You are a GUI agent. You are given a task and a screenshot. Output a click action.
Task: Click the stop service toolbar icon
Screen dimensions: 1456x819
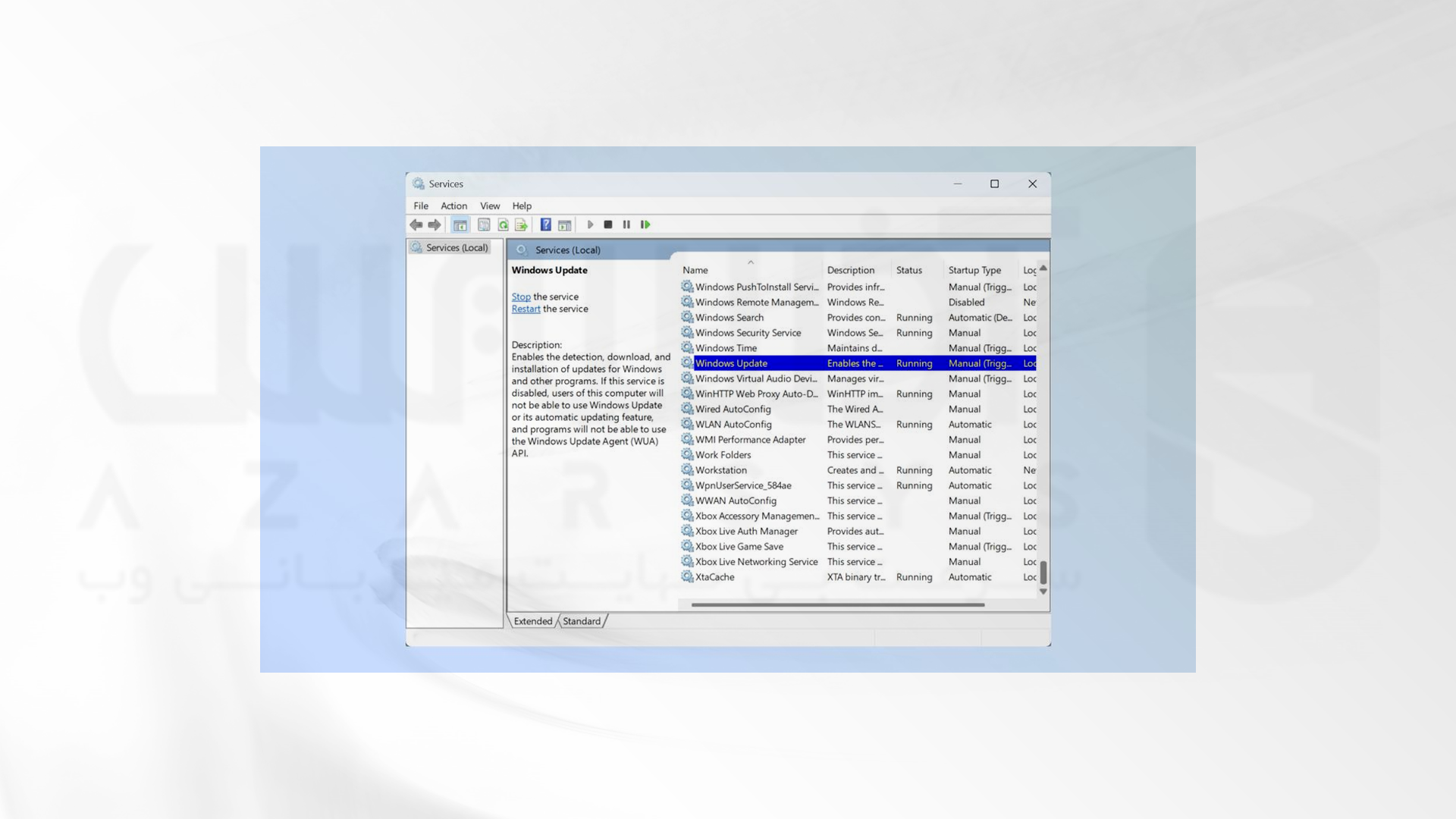click(x=608, y=224)
